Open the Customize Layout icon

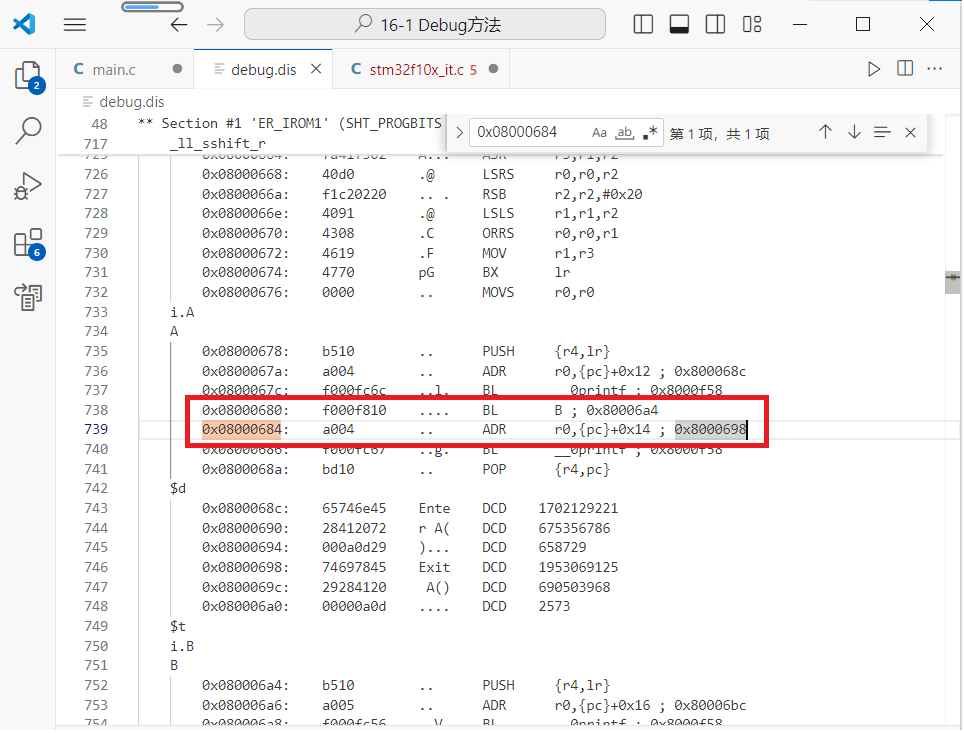click(x=751, y=24)
